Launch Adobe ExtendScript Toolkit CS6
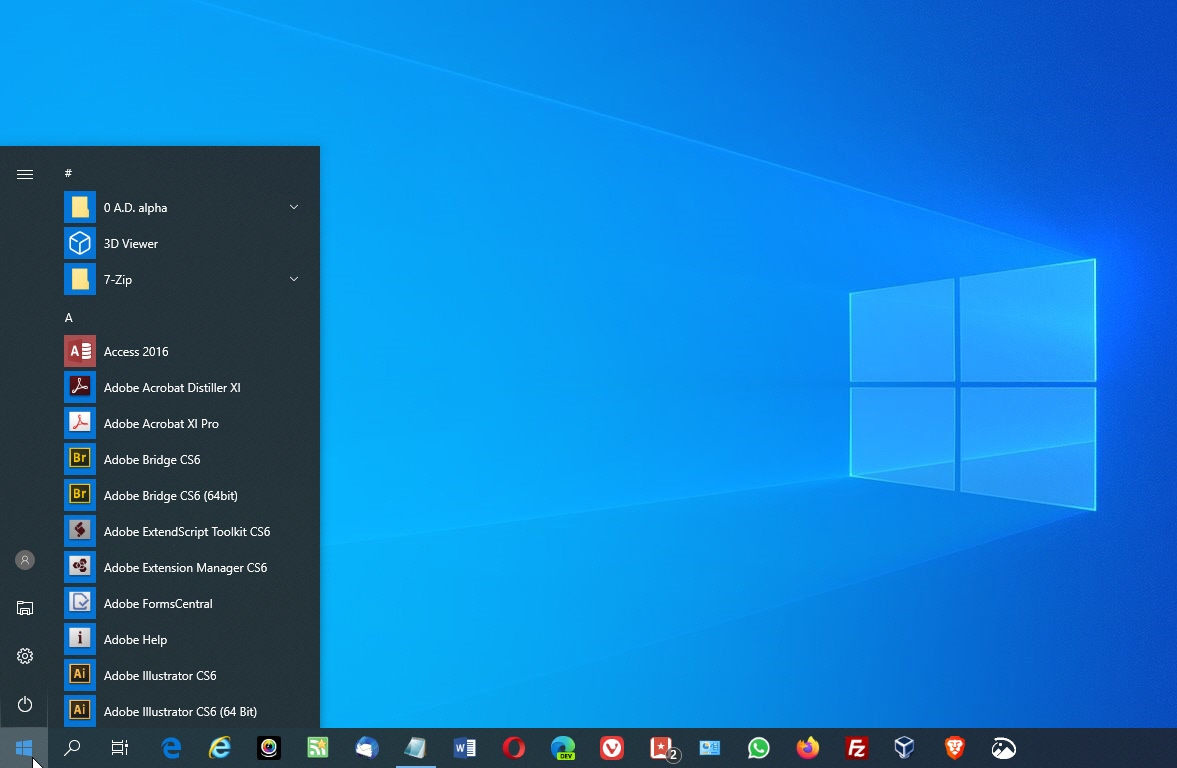Viewport: 1177px width, 768px height. (185, 532)
